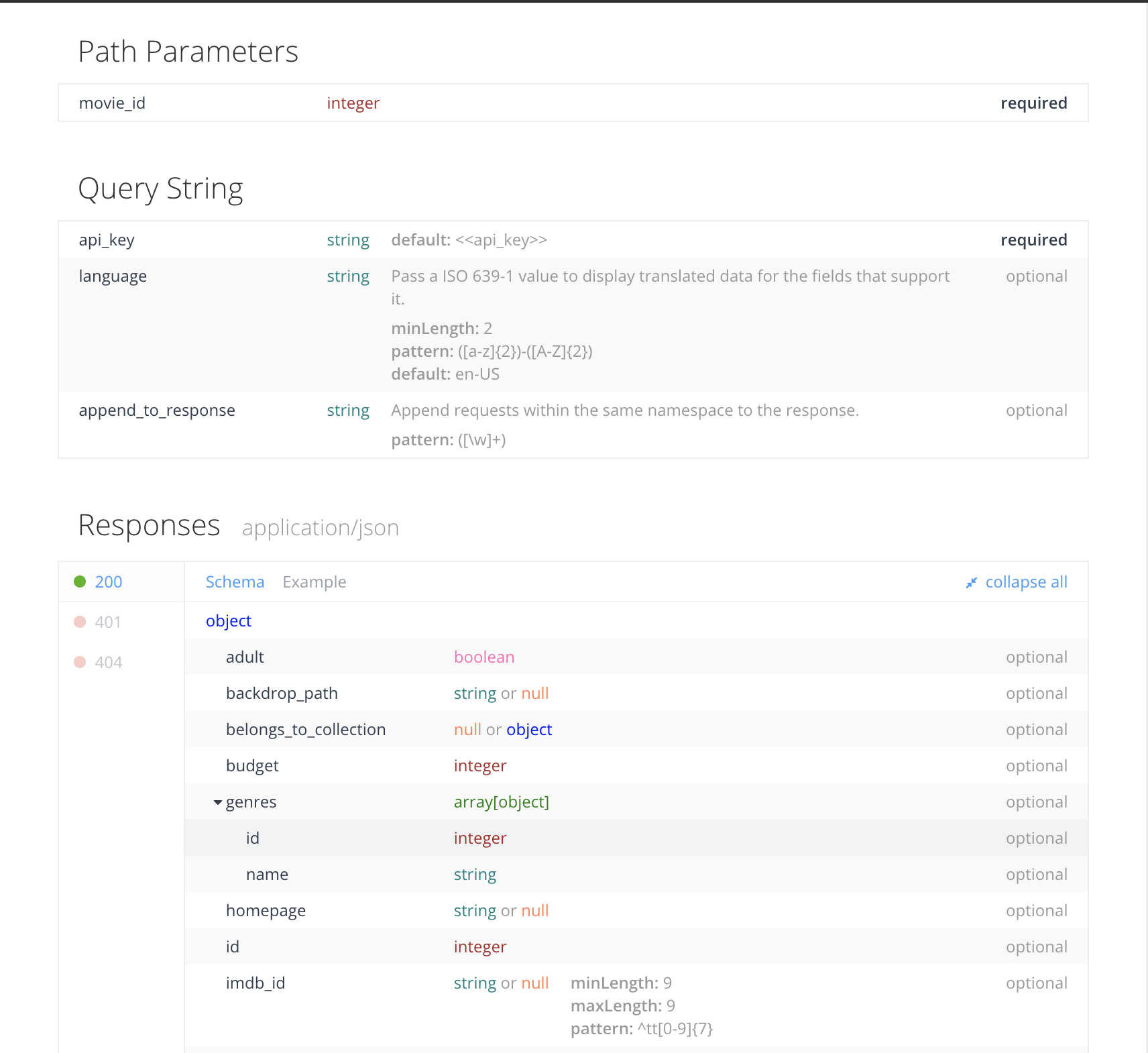Viewport: 1148px width, 1053px height.
Task: Select the 200 response code
Action: pyautogui.click(x=109, y=582)
